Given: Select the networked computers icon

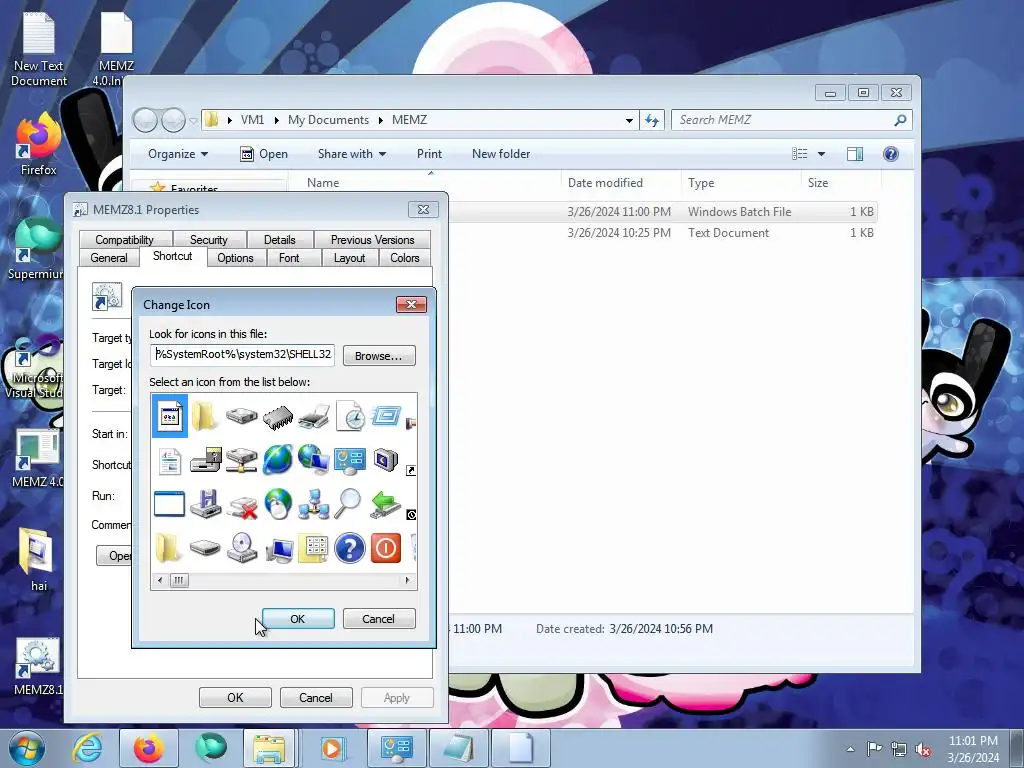Looking at the screenshot, I should pos(314,504).
